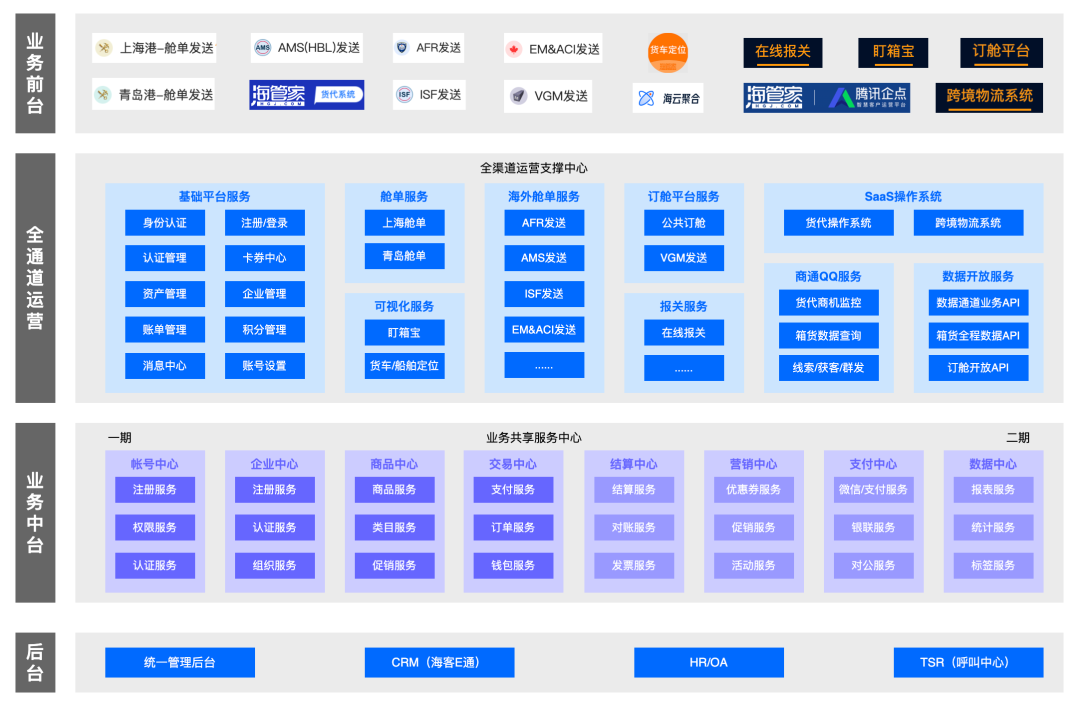Select 数据通道业务API in 数据开放服务

(x=978, y=302)
